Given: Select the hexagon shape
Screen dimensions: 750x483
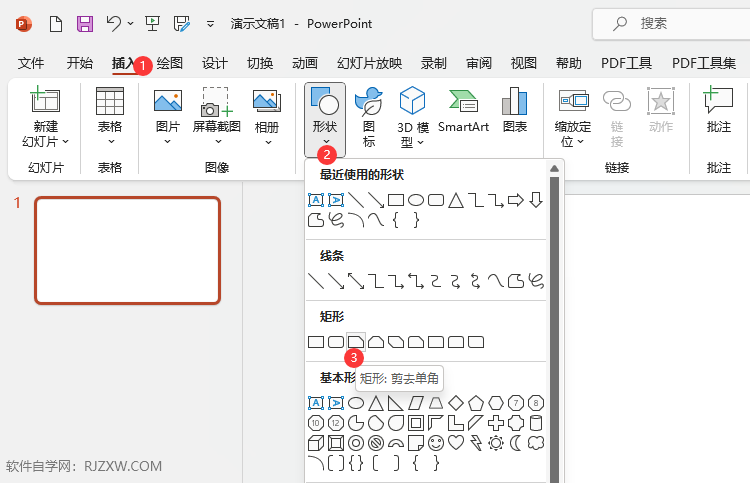Looking at the screenshot, I should pyautogui.click(x=496, y=403).
